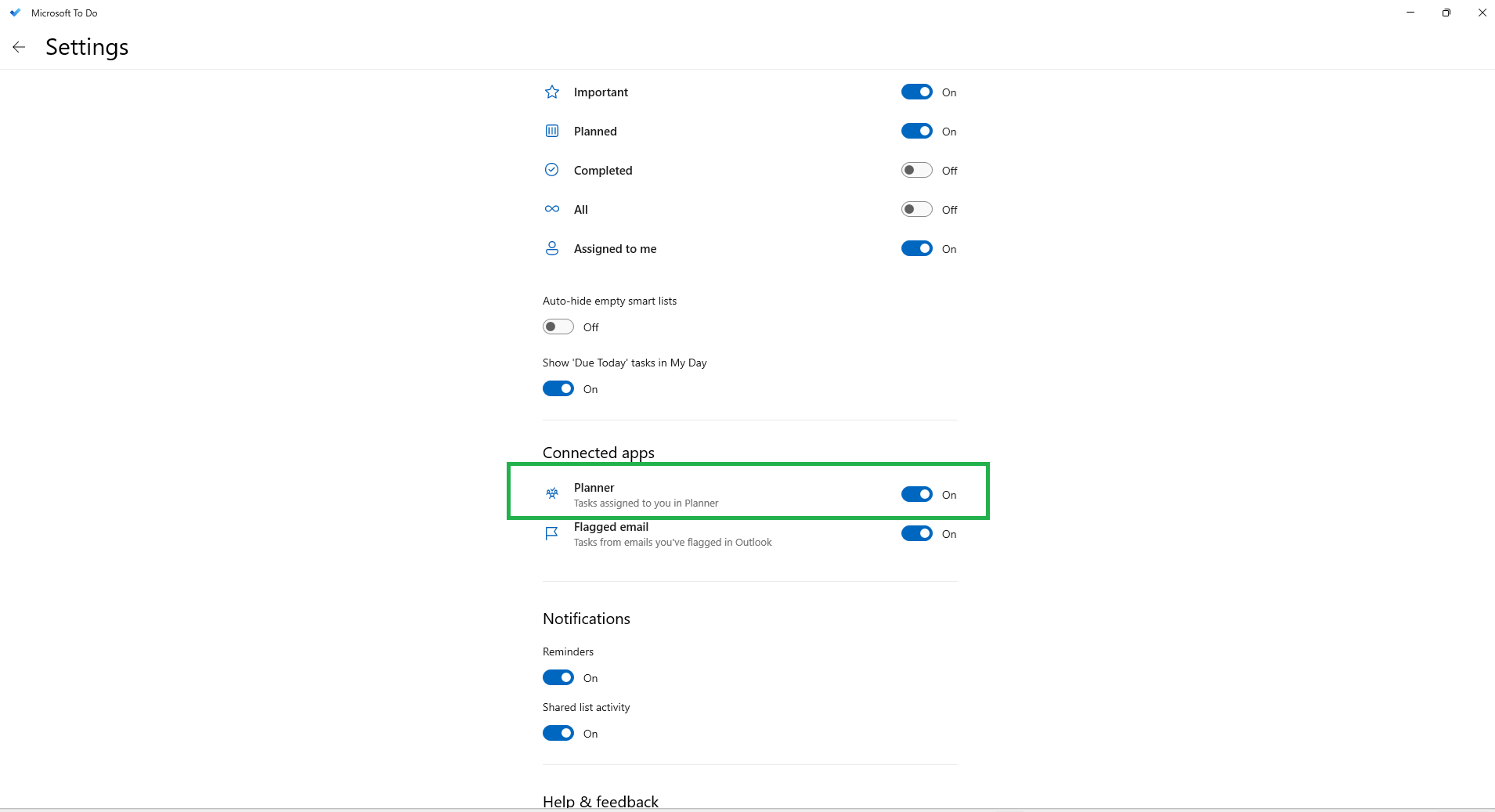The image size is (1495, 812).
Task: Click the 'Connected apps' heading
Action: pyautogui.click(x=598, y=453)
